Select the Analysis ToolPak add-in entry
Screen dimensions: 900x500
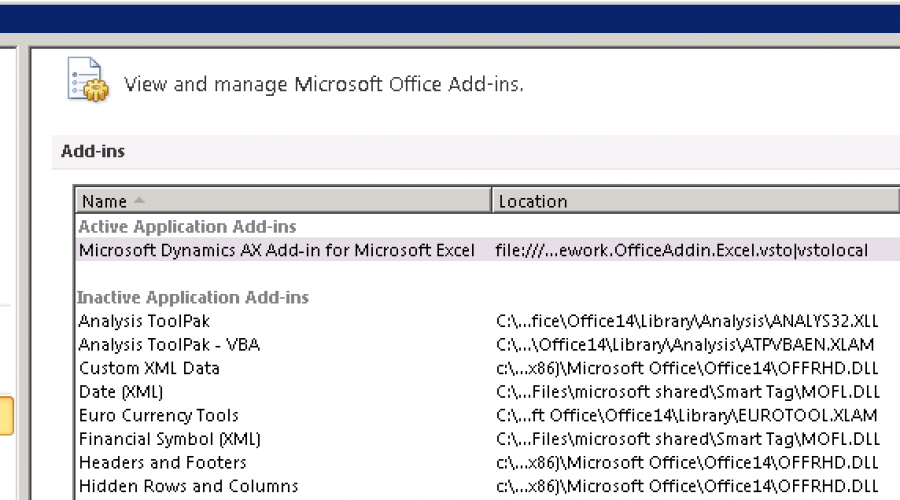(144, 321)
